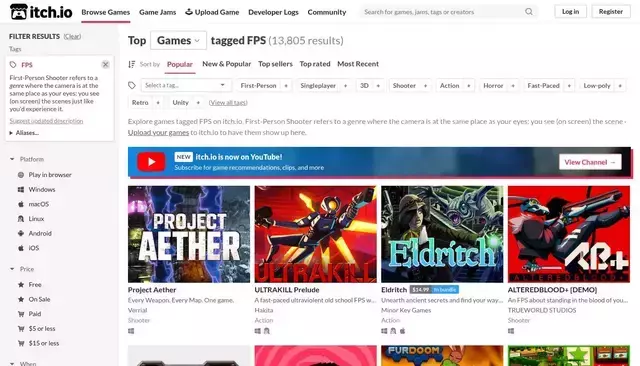Sort by New & Popular

(227, 64)
